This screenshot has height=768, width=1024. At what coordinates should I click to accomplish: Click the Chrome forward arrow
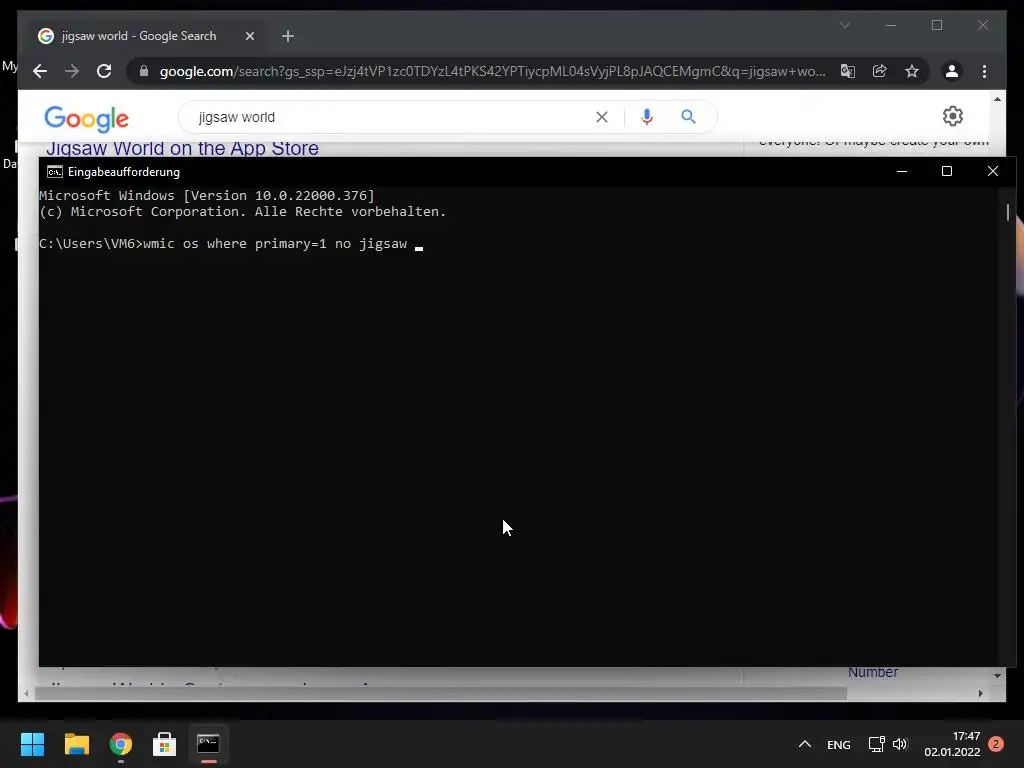72,71
